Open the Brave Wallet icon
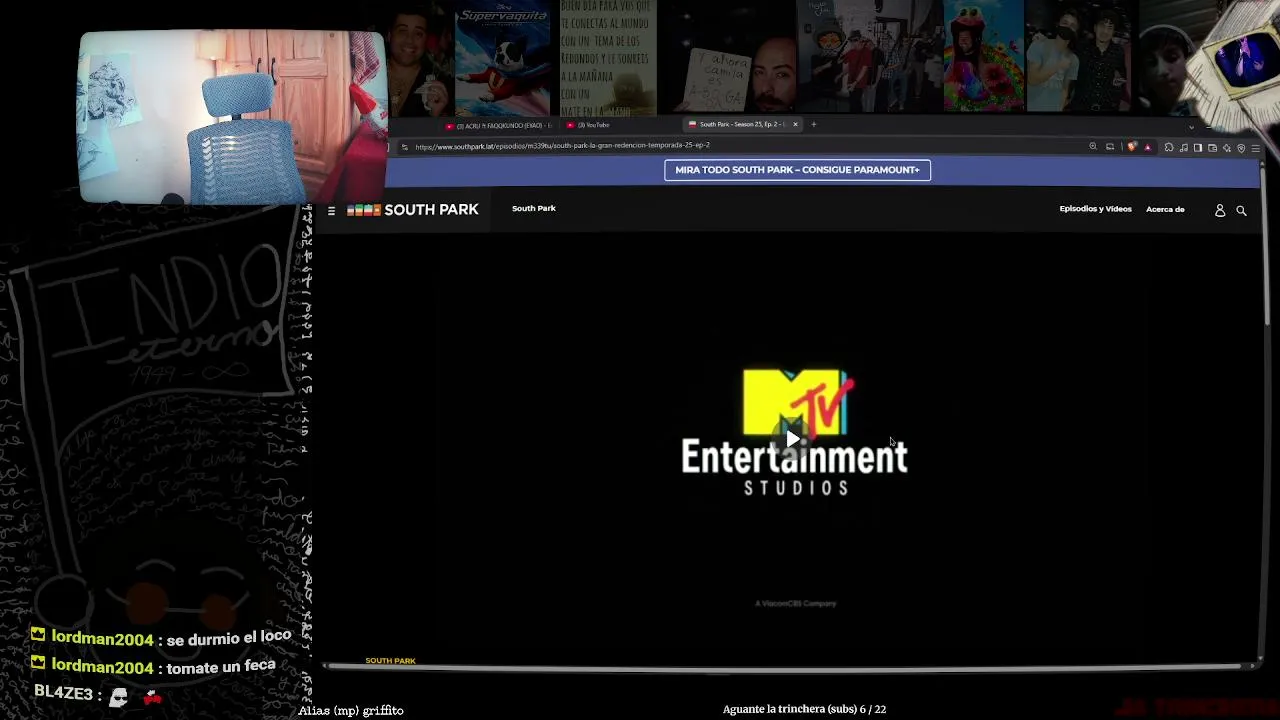 pos(1212,148)
